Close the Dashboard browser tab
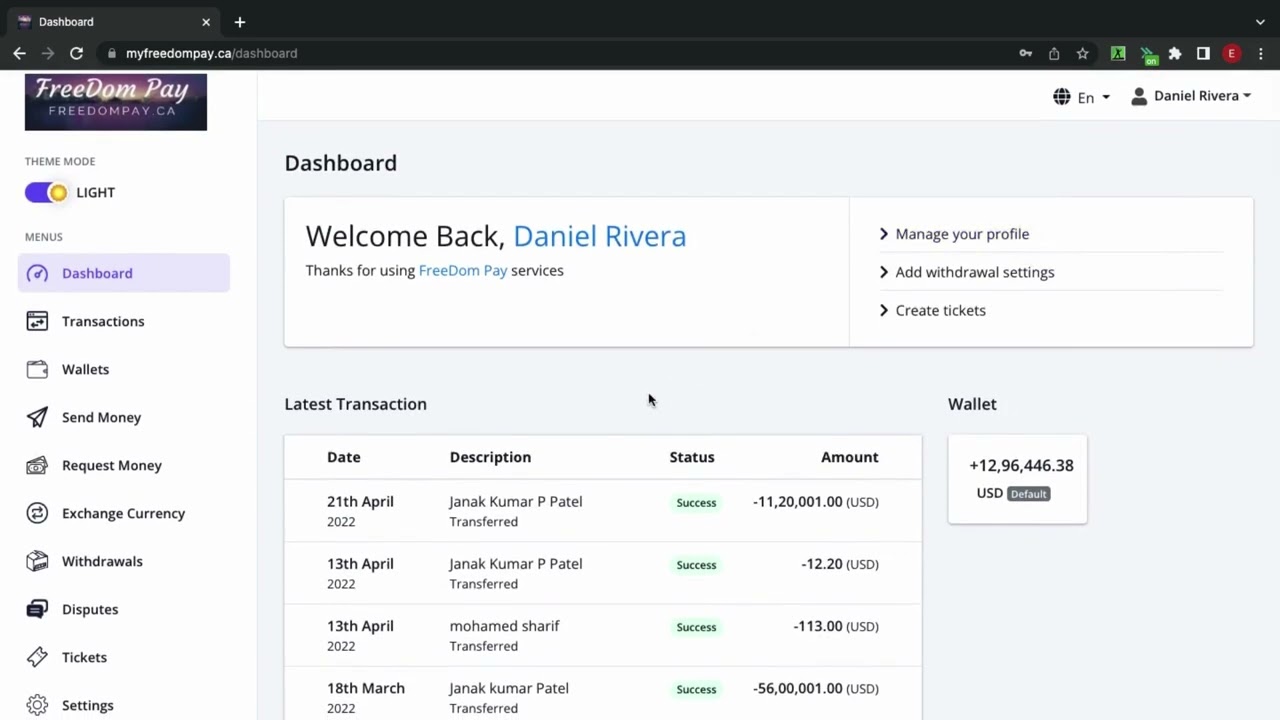This screenshot has width=1280, height=720. pyautogui.click(x=206, y=21)
